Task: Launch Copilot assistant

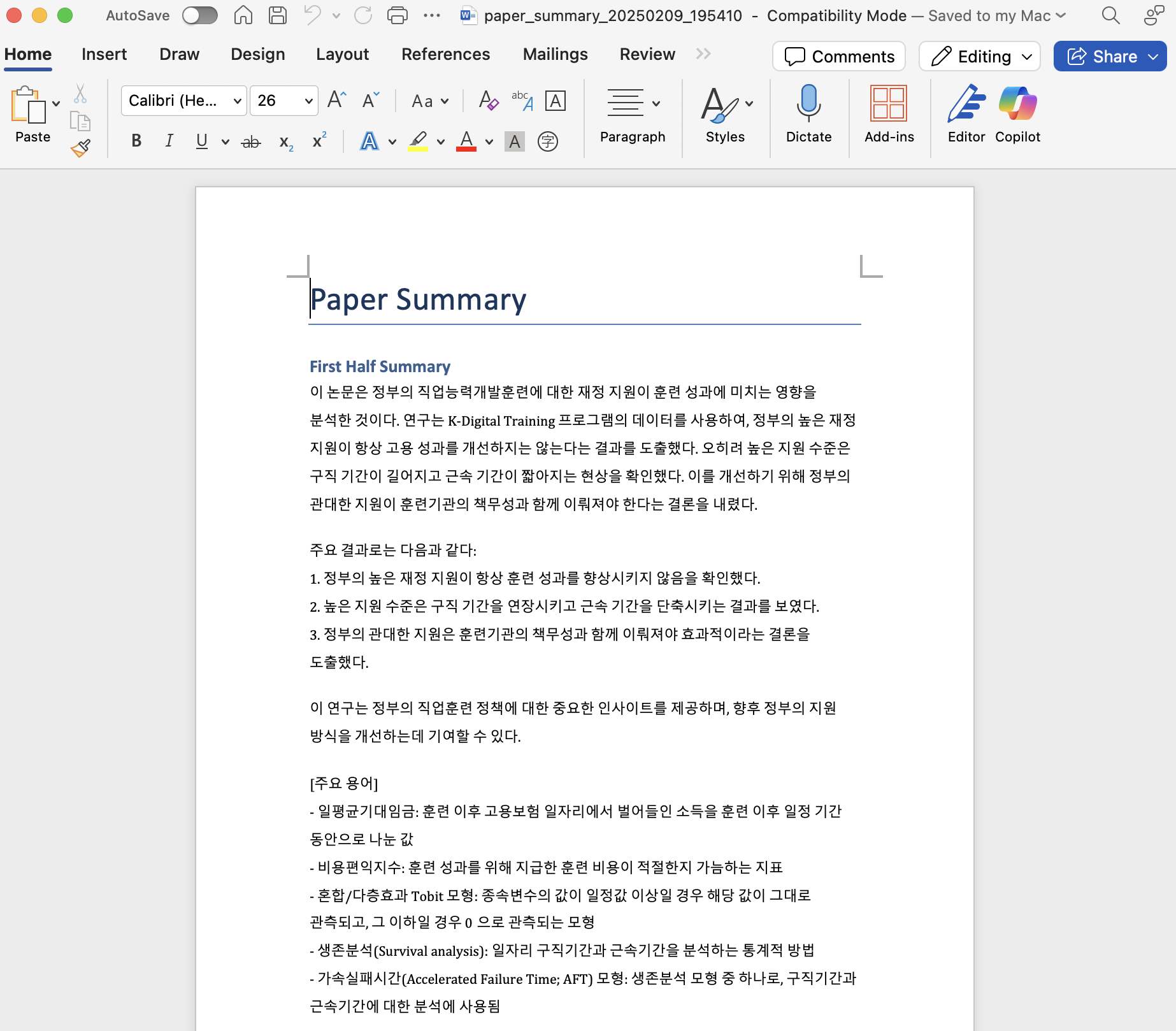Action: 1017,115
